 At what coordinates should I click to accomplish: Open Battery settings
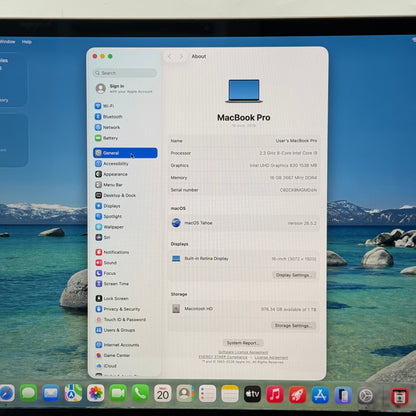coord(125,138)
